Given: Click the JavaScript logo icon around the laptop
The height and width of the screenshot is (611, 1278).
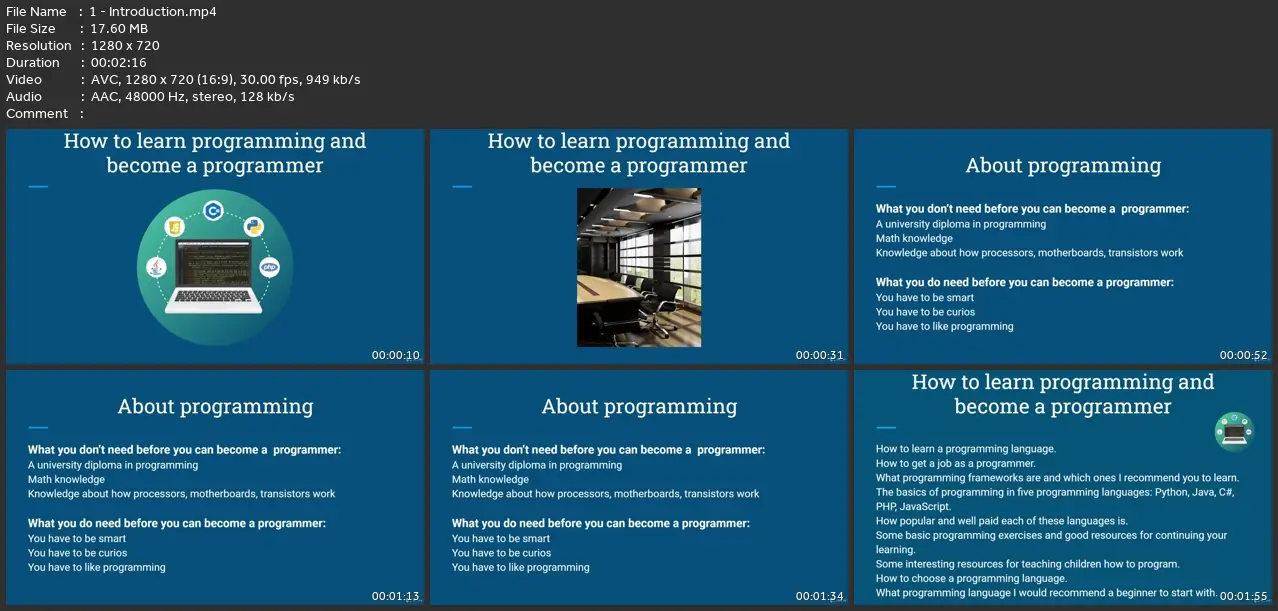Looking at the screenshot, I should pyautogui.click(x=174, y=227).
